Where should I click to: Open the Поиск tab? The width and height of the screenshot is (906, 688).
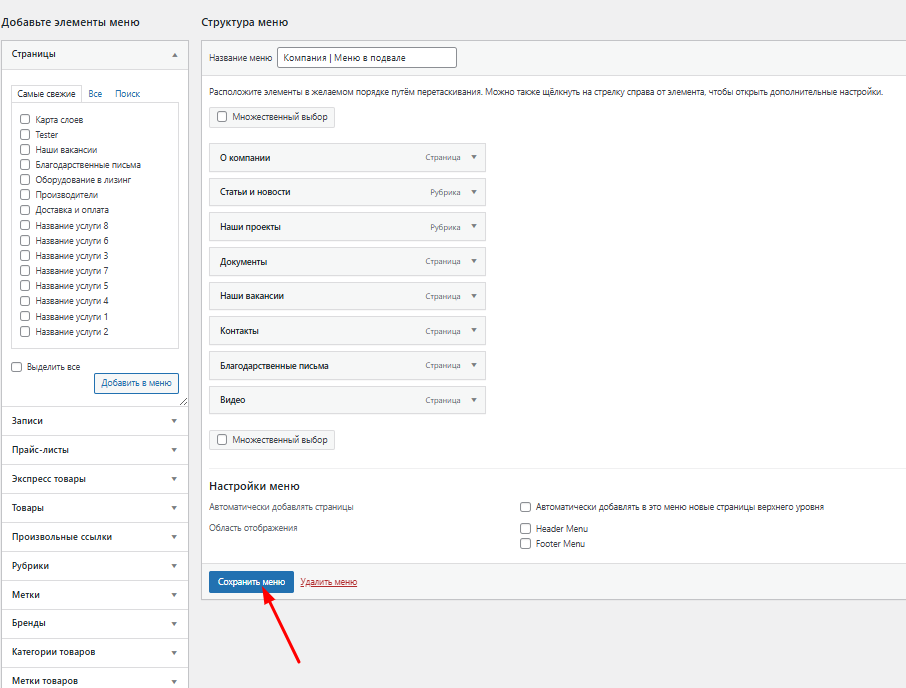tap(127, 94)
